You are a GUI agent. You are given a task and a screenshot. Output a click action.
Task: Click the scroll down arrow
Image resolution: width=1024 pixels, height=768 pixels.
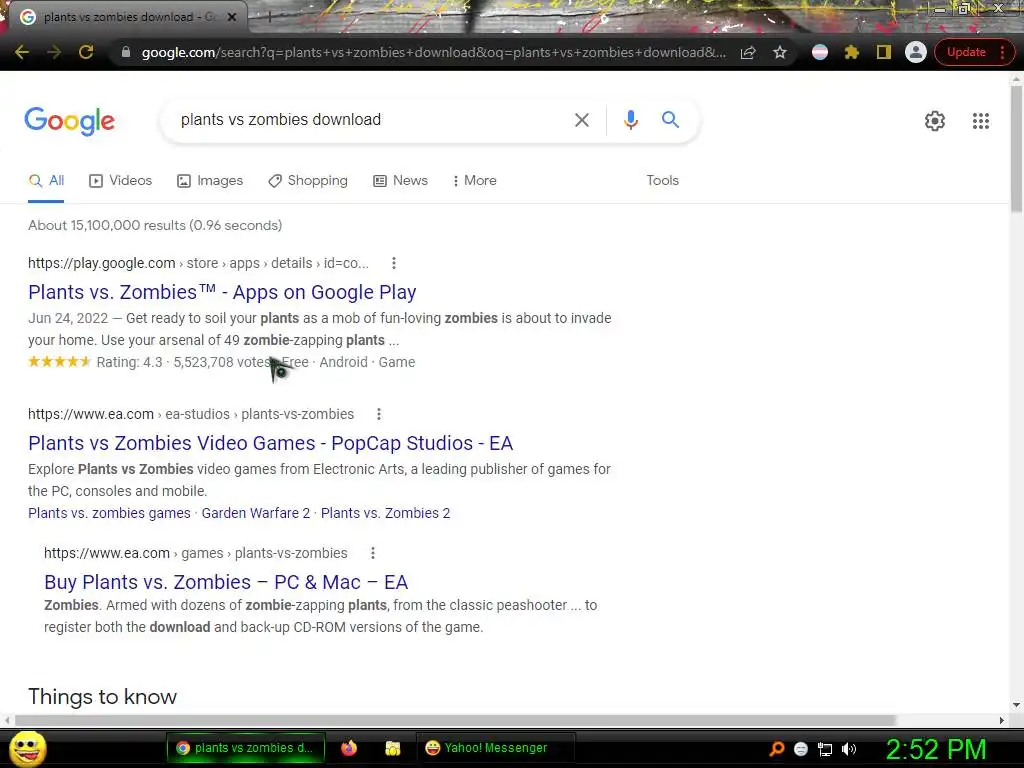[x=1016, y=705]
